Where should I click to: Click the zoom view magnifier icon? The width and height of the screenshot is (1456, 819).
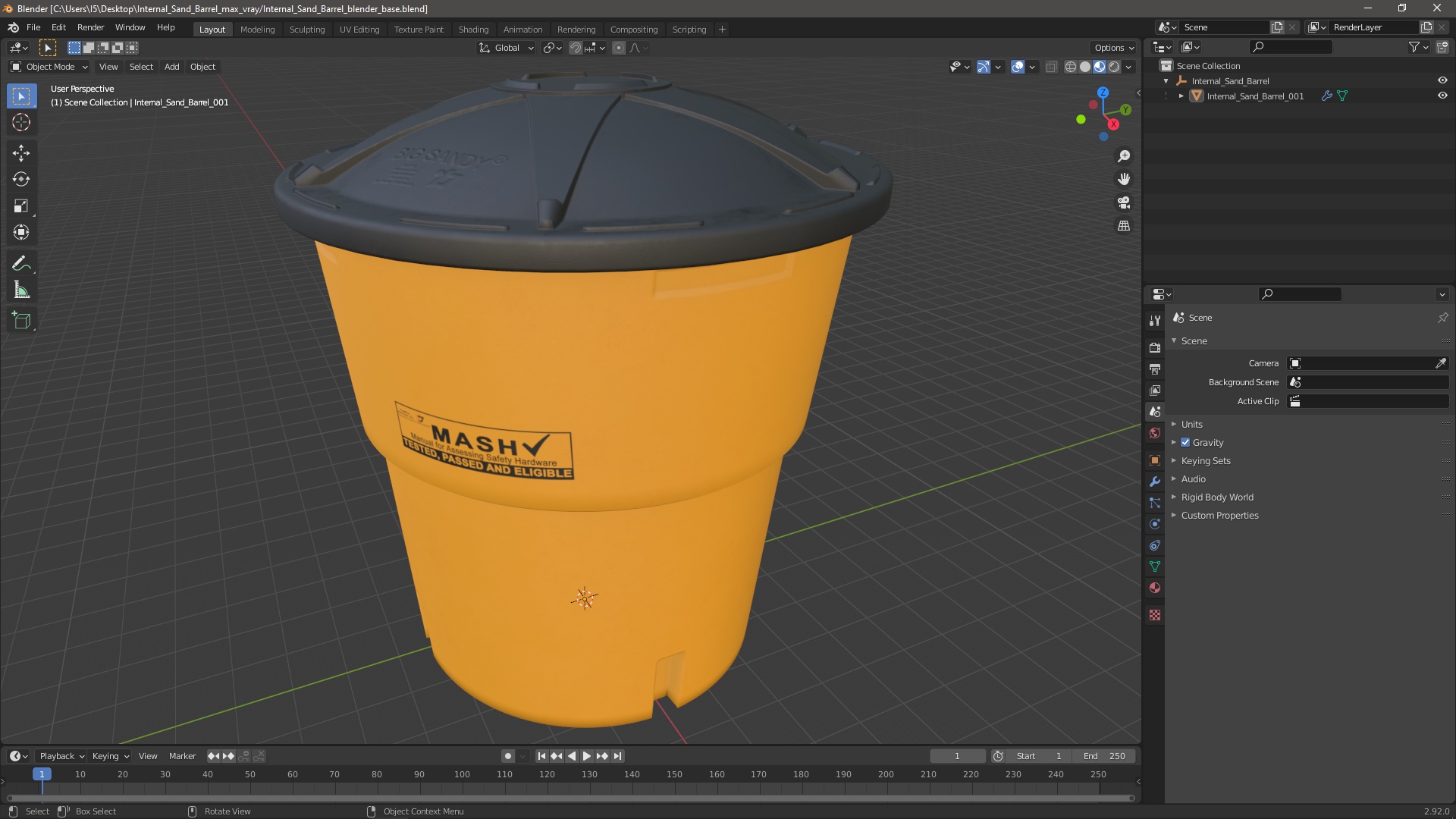coord(1124,155)
